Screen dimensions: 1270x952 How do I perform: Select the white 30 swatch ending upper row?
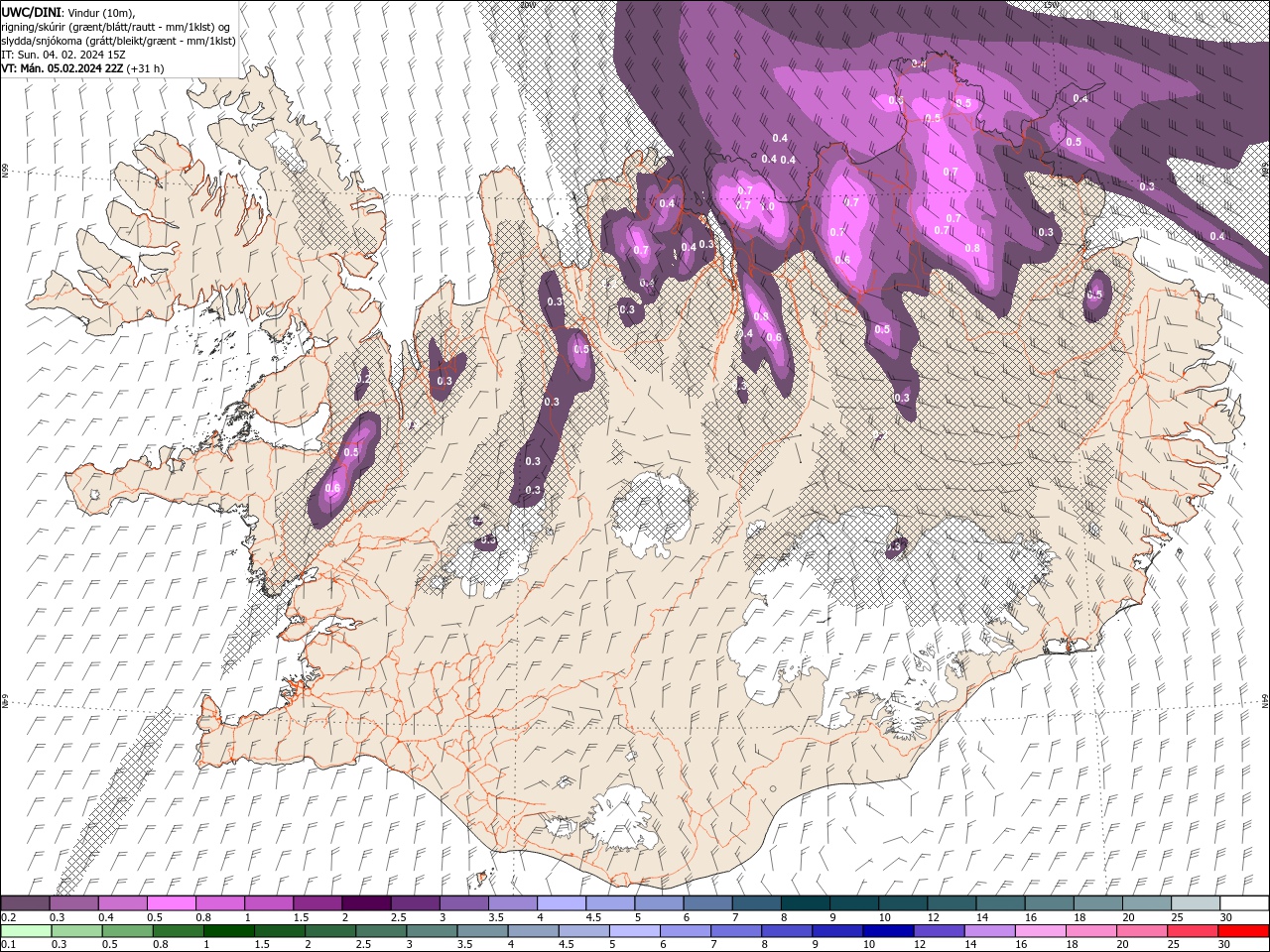pyautogui.click(x=1243, y=903)
